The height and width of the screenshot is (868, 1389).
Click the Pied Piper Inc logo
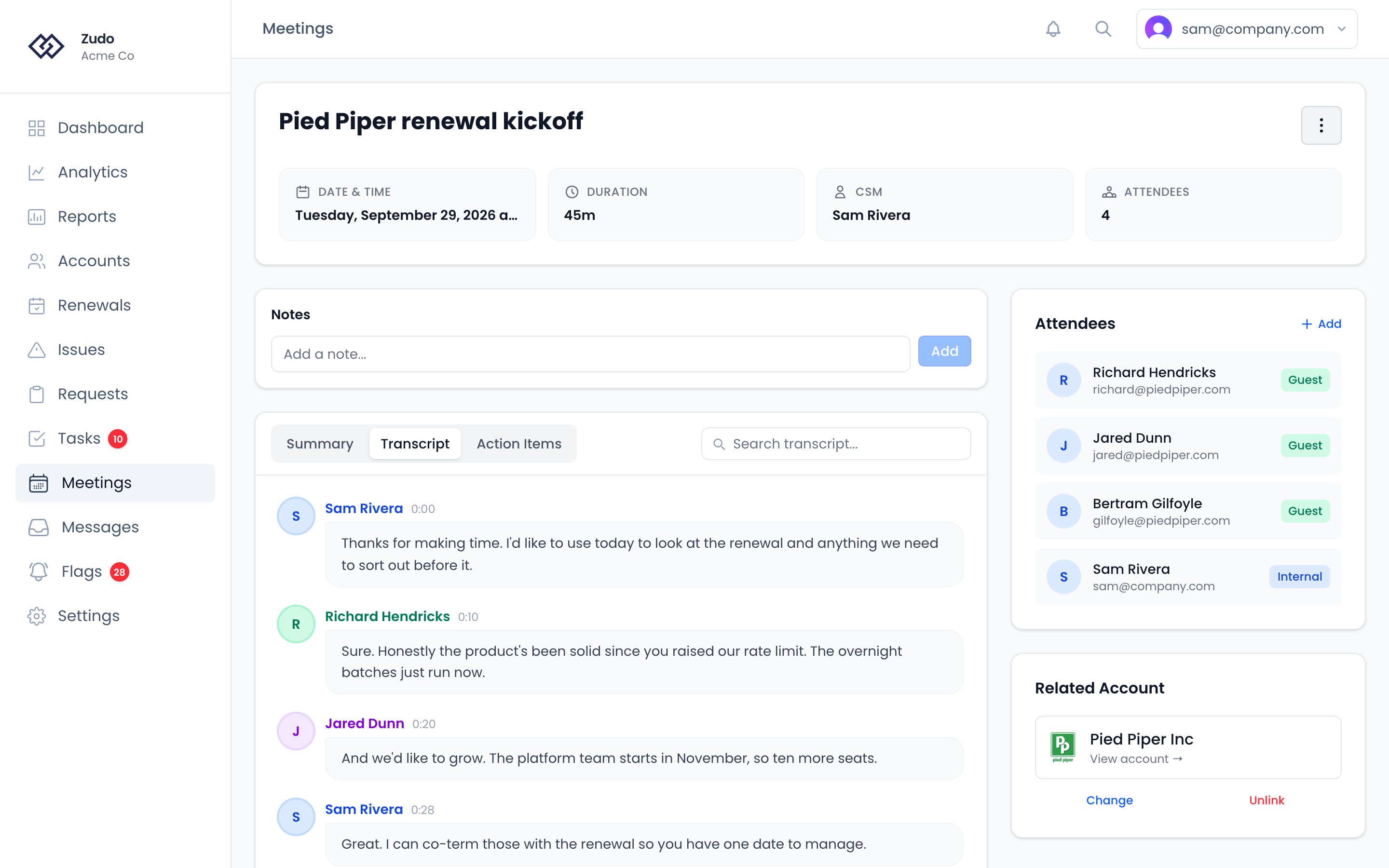[1062, 747]
